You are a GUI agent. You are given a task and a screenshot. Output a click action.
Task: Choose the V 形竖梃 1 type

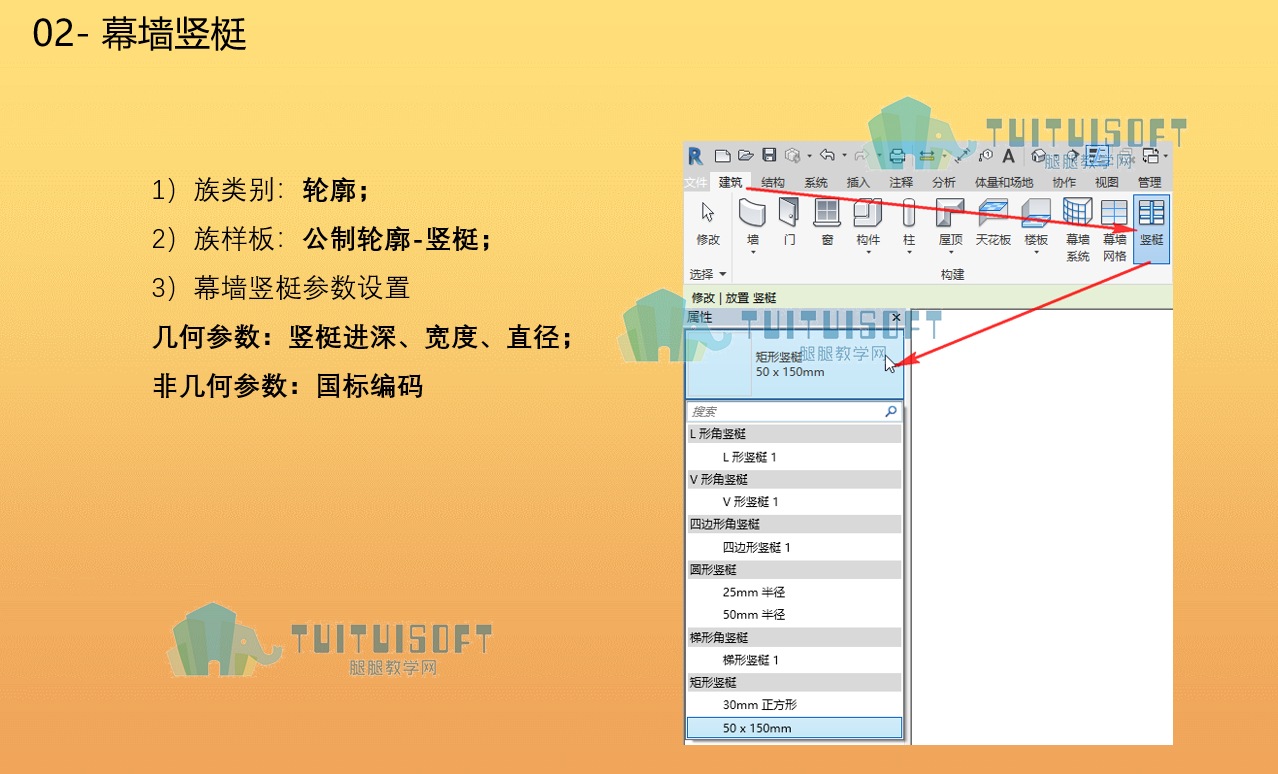click(x=794, y=502)
